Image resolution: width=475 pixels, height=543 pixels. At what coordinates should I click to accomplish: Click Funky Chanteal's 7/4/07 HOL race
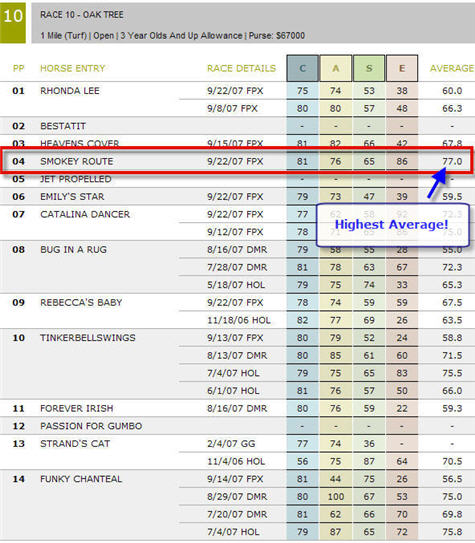[233, 532]
